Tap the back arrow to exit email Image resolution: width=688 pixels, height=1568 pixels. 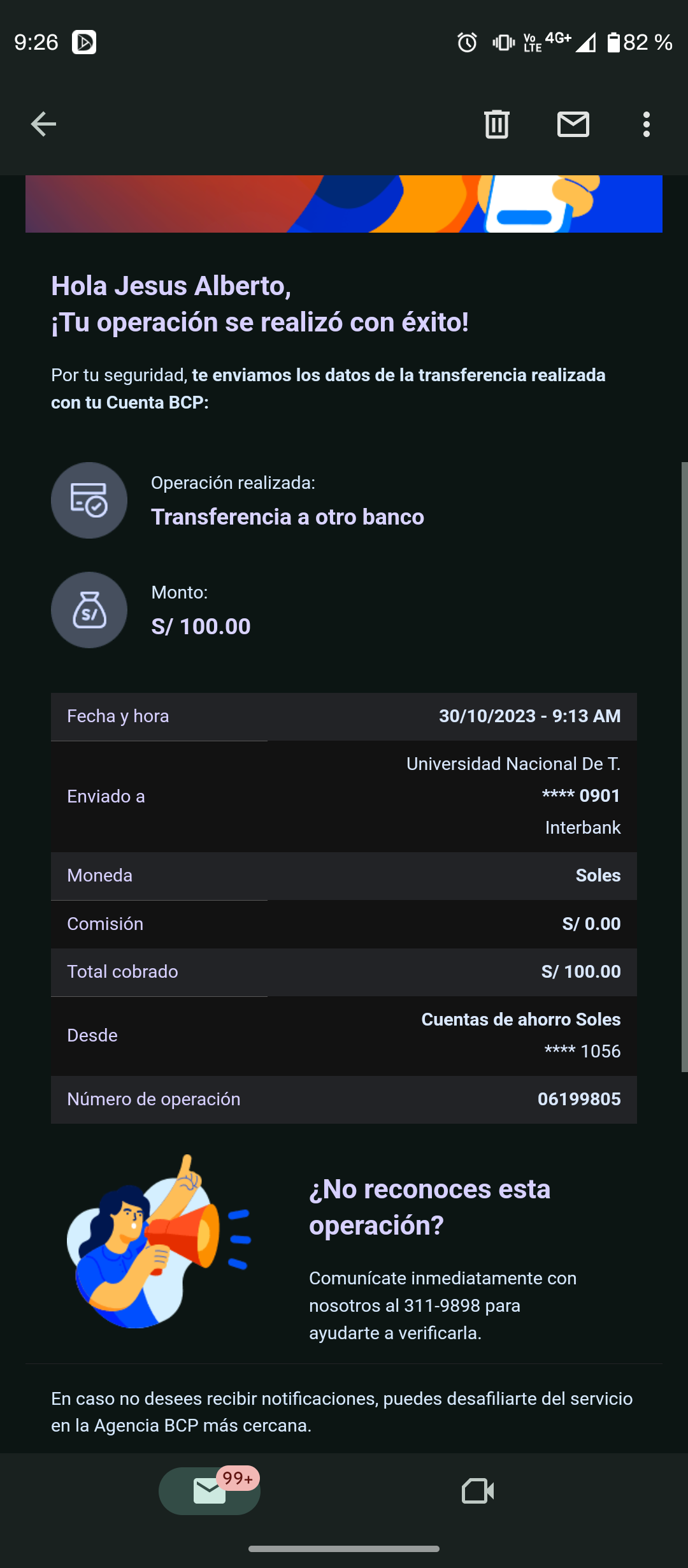pyautogui.click(x=43, y=124)
